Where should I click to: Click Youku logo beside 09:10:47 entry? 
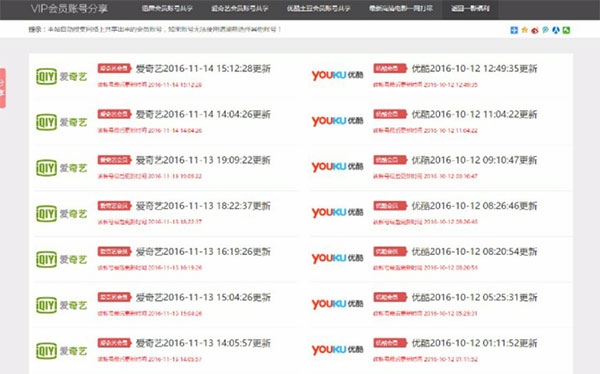click(x=338, y=167)
